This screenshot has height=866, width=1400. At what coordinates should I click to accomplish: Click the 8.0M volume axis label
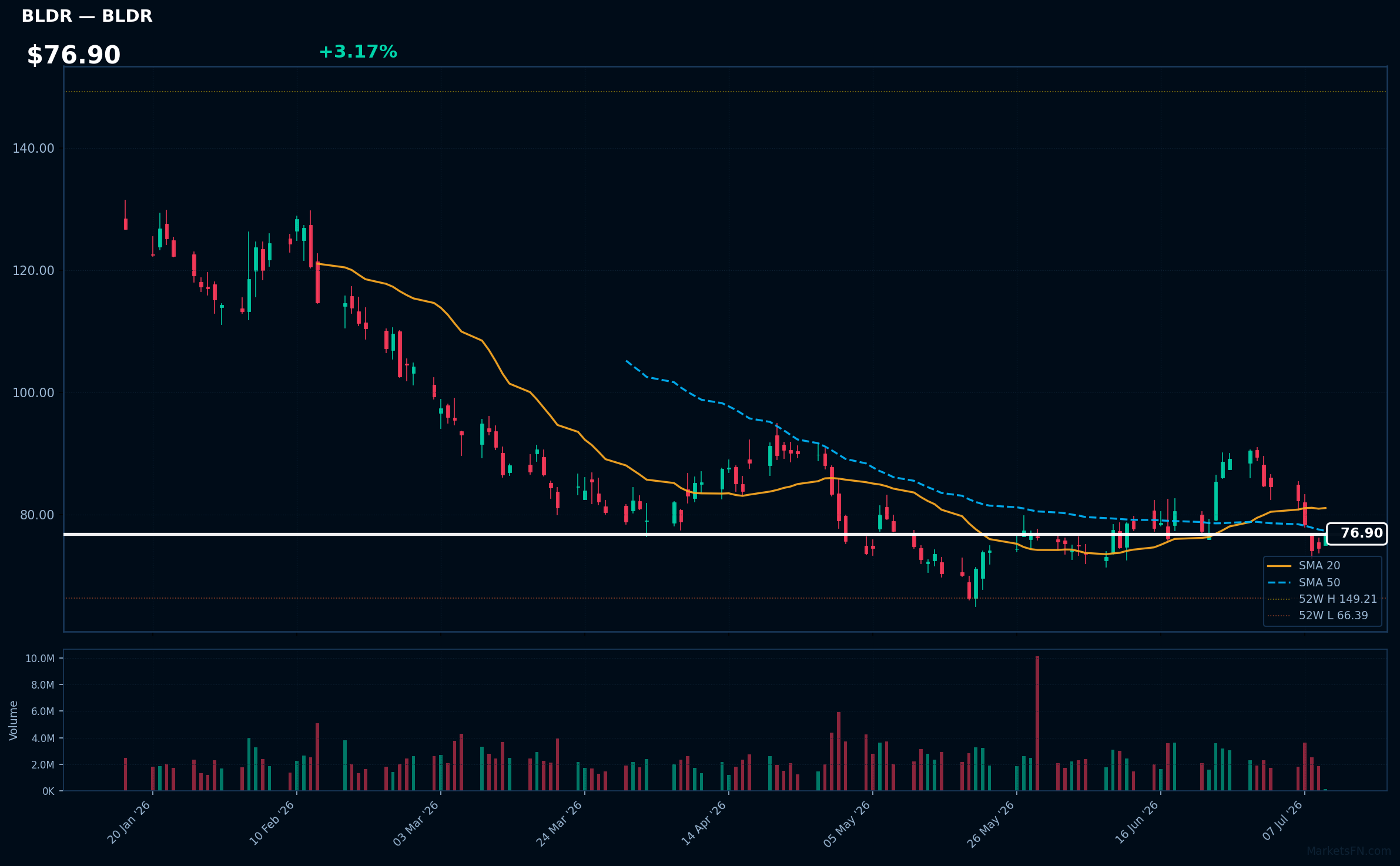[43, 685]
